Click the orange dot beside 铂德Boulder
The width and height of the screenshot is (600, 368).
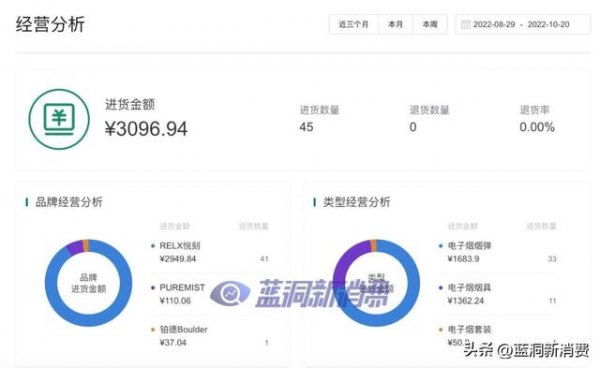tap(153, 329)
